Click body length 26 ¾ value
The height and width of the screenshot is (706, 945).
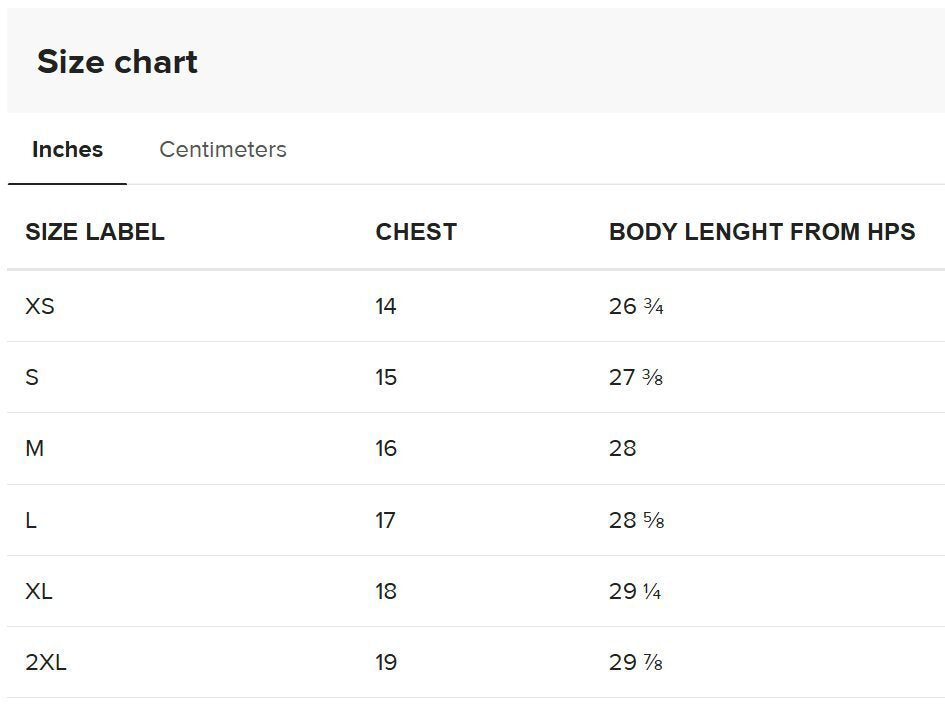click(x=636, y=306)
